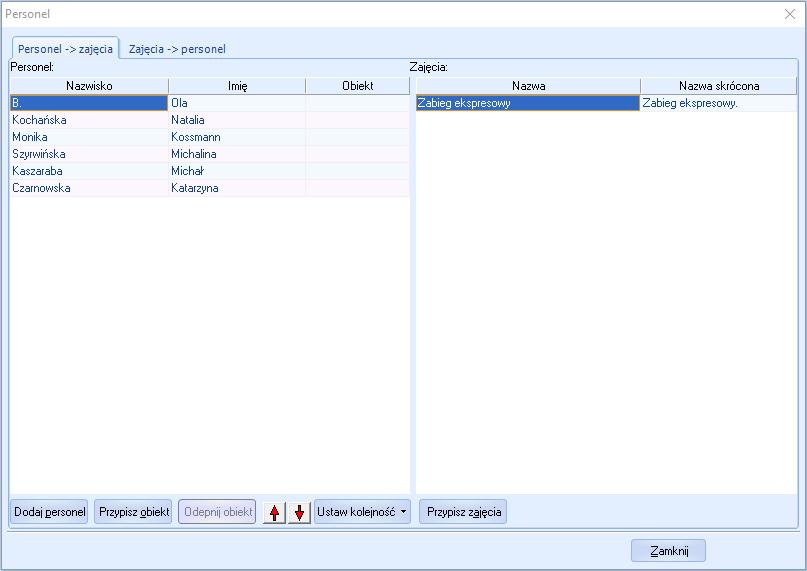Switch to Personel -> zajęcia tab
The width and height of the screenshot is (807, 571).
pyautogui.click(x=65, y=49)
